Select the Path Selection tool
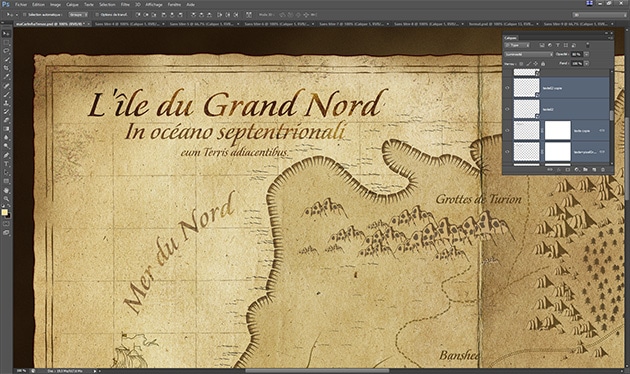This screenshot has height=374, width=630. click(6, 172)
